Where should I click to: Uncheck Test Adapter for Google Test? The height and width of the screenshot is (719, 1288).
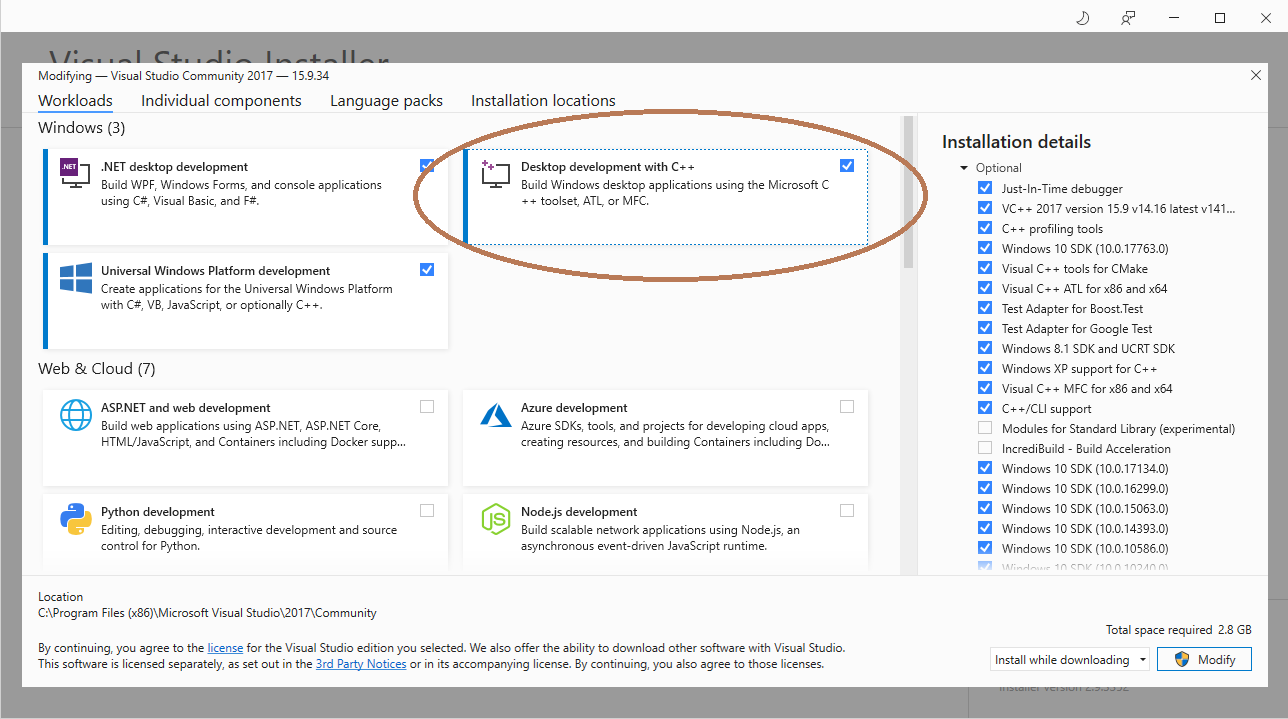coord(985,328)
